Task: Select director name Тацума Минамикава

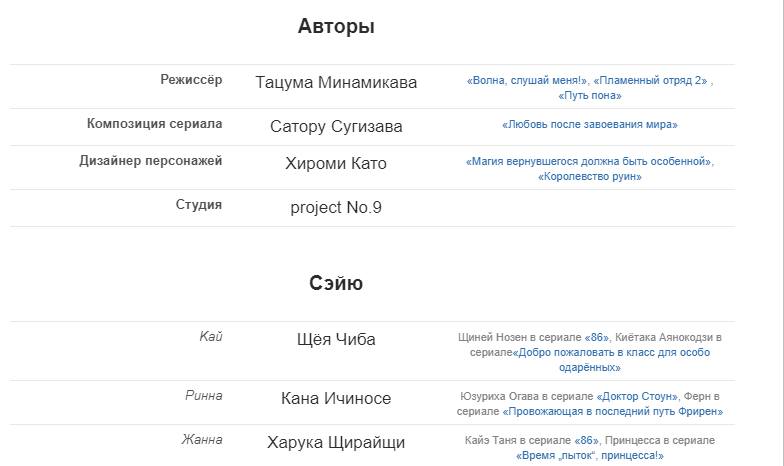Action: pos(336,82)
